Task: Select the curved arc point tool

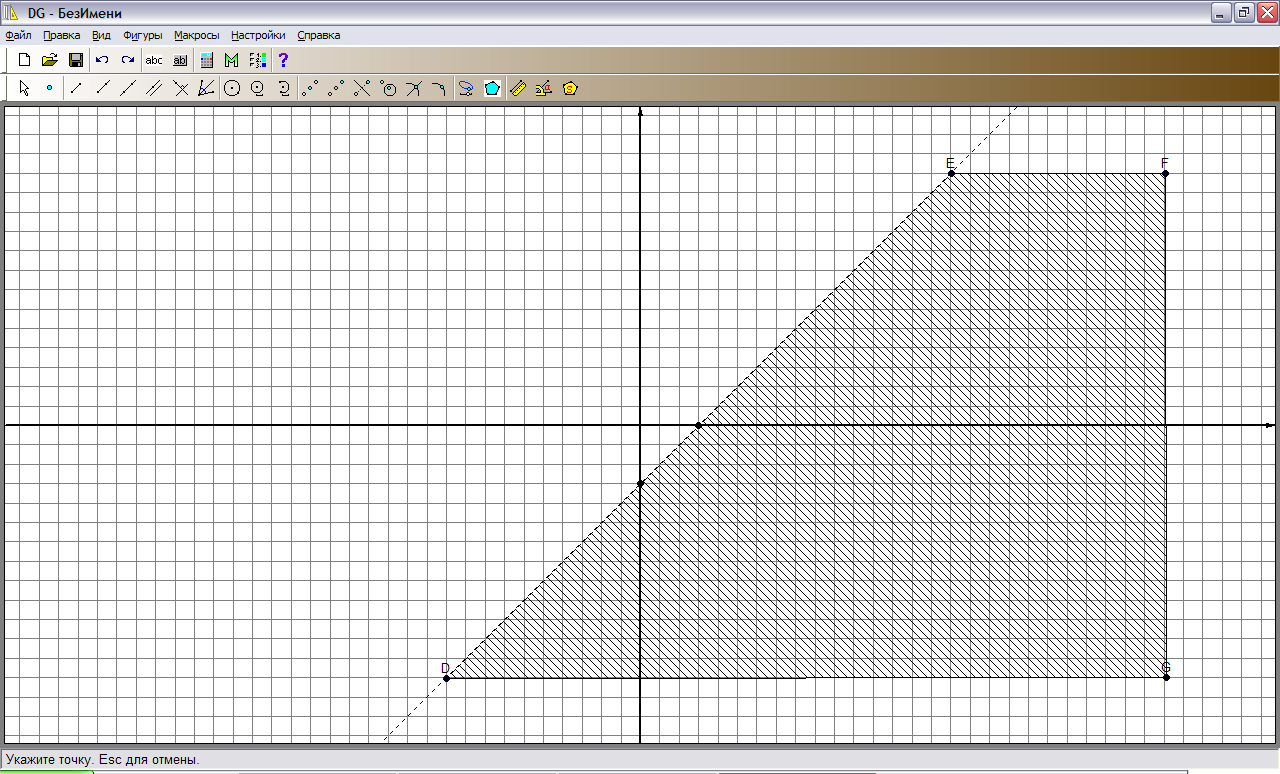Action: (x=440, y=88)
